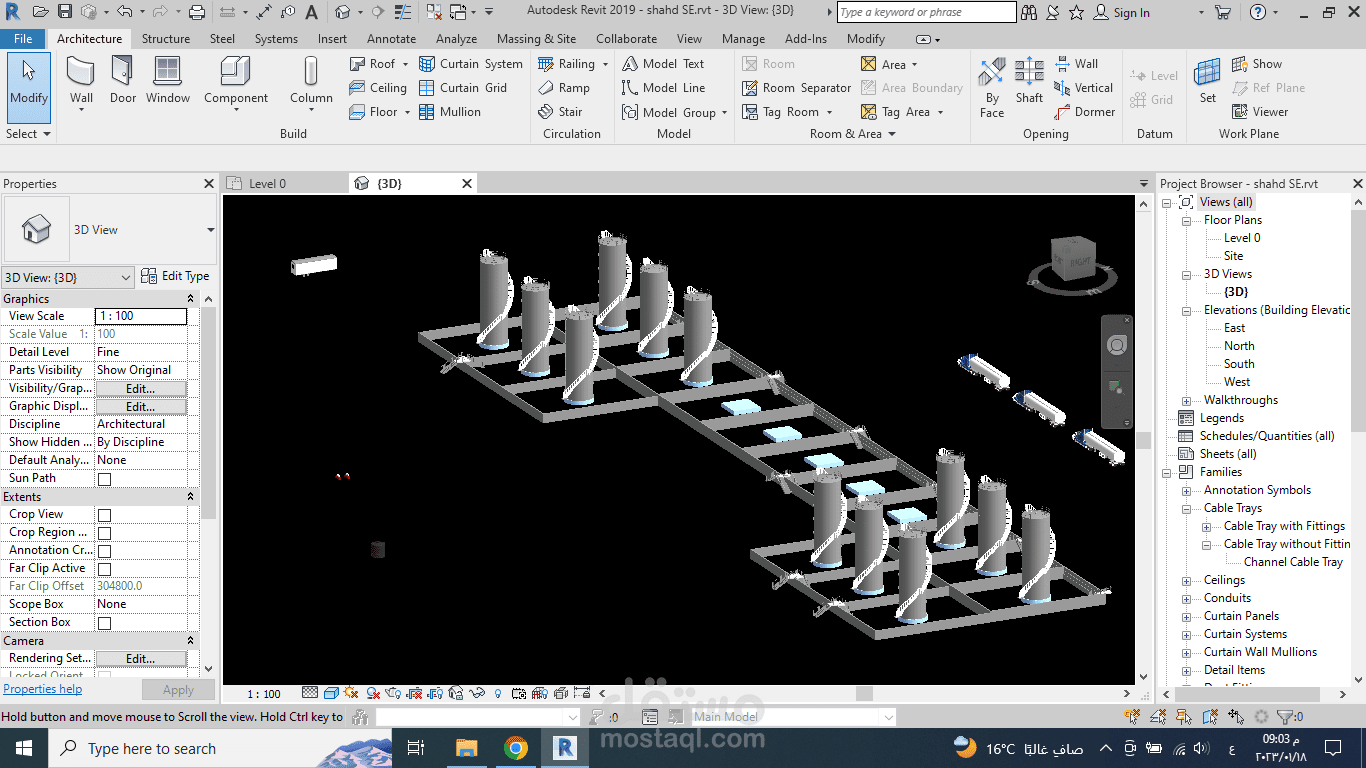This screenshot has width=1366, height=768.
Task: Toggle the Annotation Crop checkbox
Action: pos(104,551)
